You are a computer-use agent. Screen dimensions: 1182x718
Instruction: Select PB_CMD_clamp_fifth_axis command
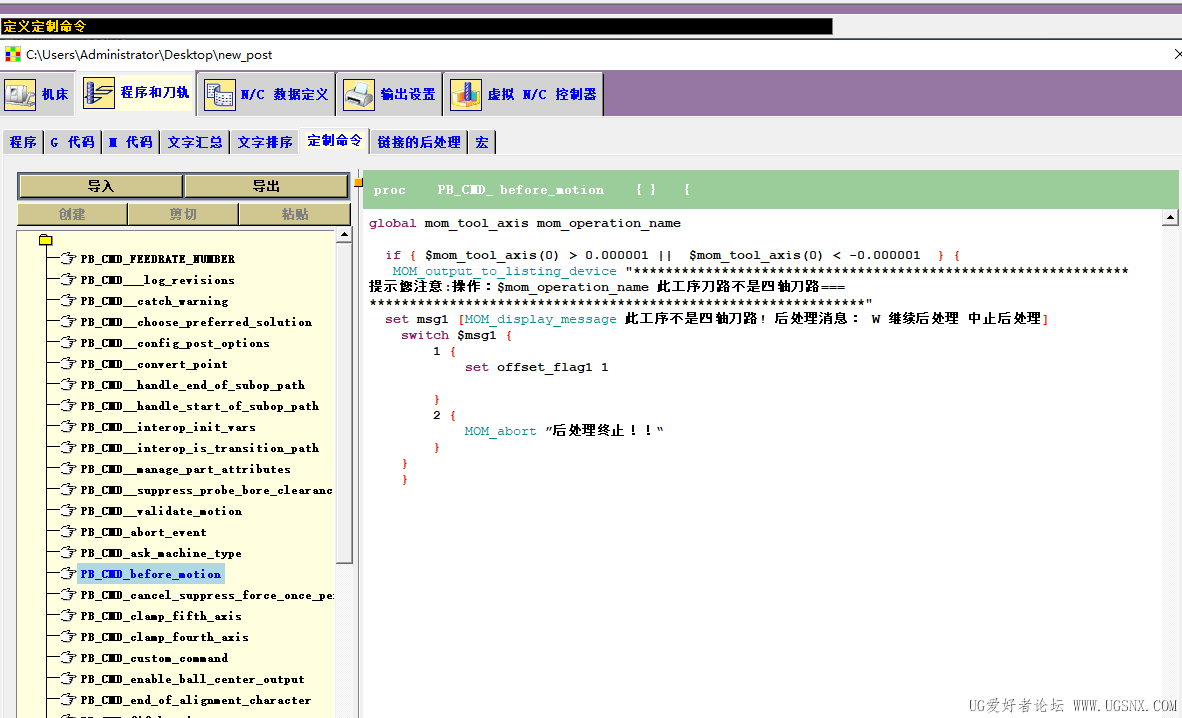click(x=161, y=616)
